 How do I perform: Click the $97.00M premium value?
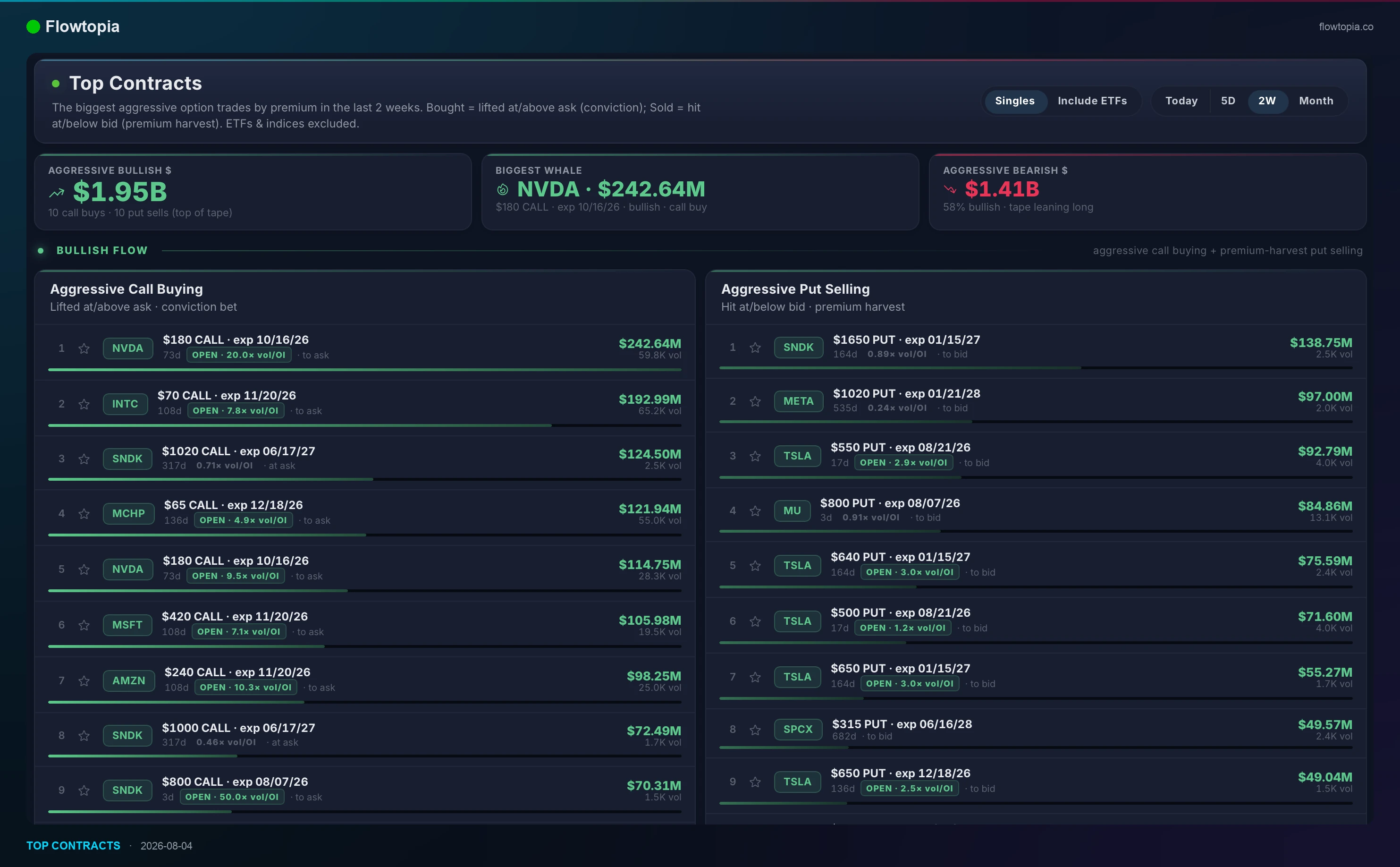pos(1325,396)
